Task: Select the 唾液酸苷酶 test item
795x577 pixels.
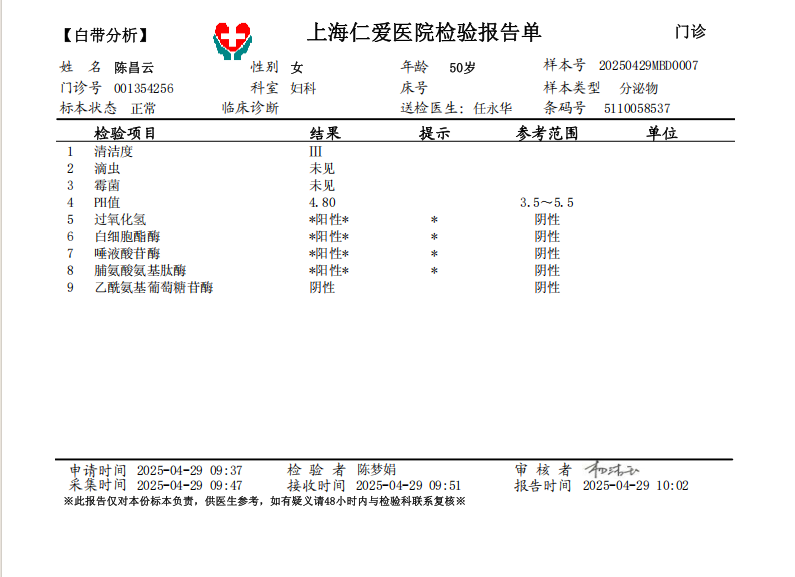Action: tap(127, 253)
